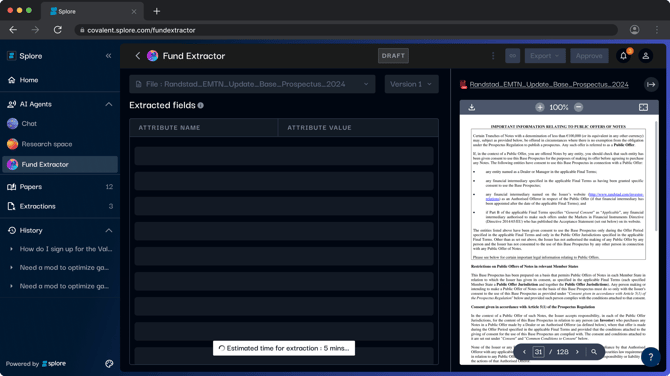Image resolution: width=670 pixels, height=376 pixels.
Task: Click ATTRIBUTE VALUE column header
Action: coord(319,128)
